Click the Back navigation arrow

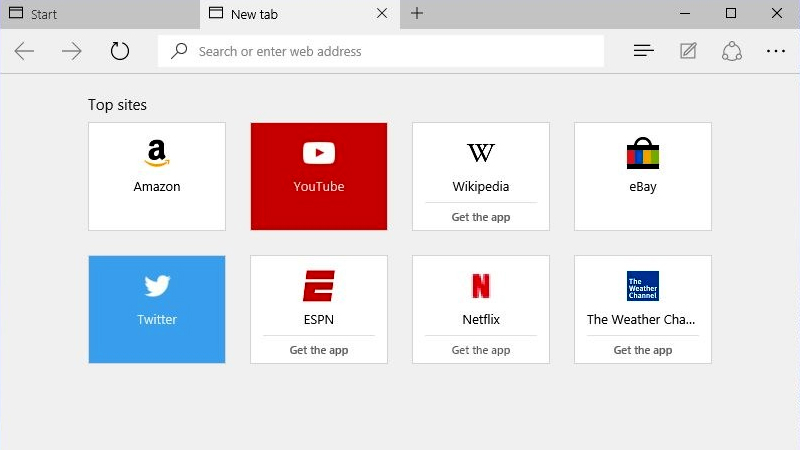coord(25,51)
